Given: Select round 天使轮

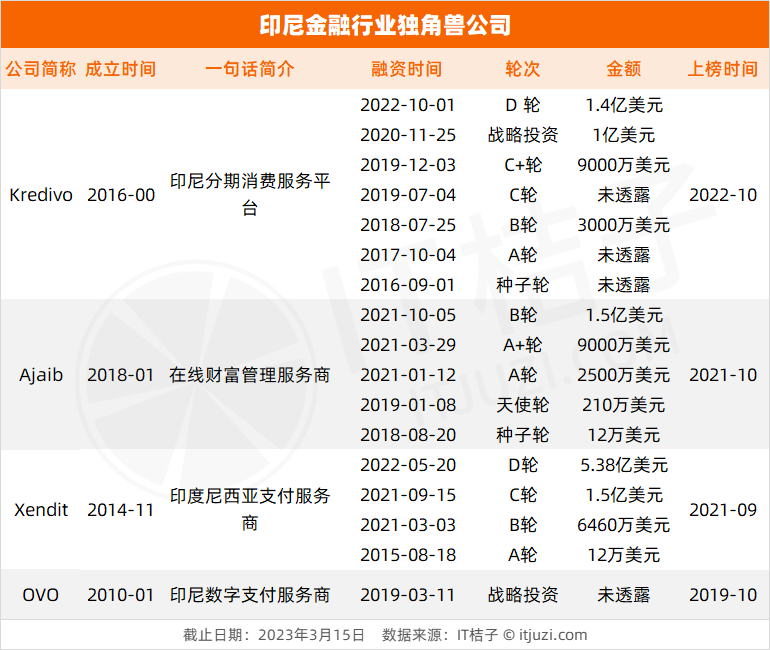Looking at the screenshot, I should (523, 405).
